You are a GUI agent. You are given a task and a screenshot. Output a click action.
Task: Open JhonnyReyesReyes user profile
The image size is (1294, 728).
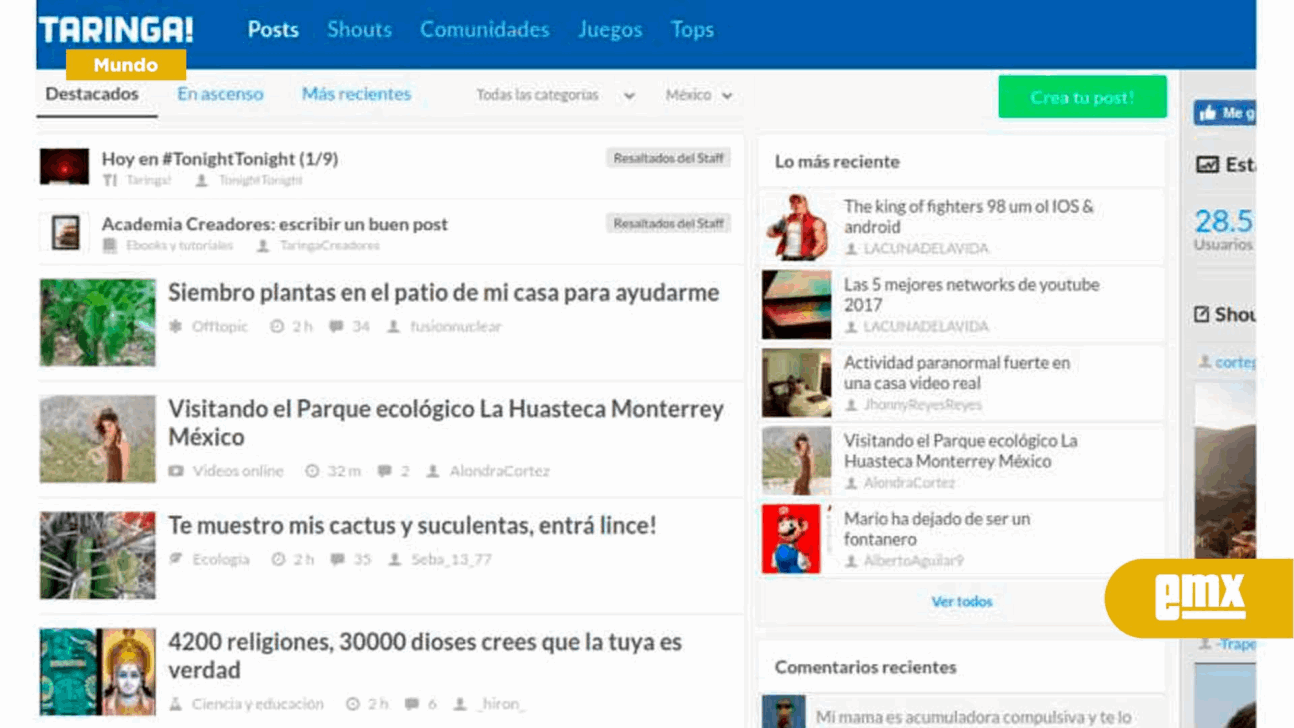click(x=922, y=405)
